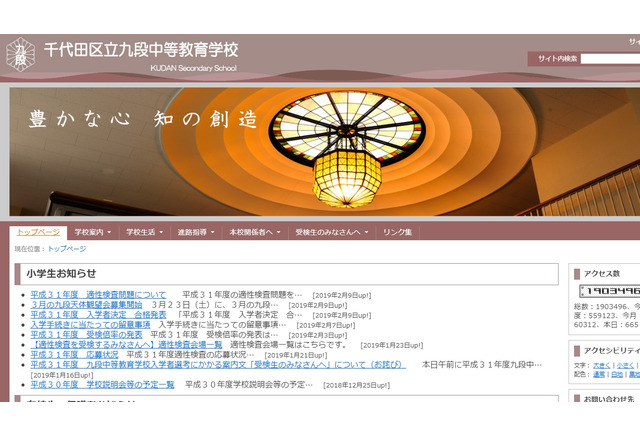The width and height of the screenshot is (640, 437).
Task: Open 3月の九段天体観望会募集開始 link
Action: coord(86,305)
